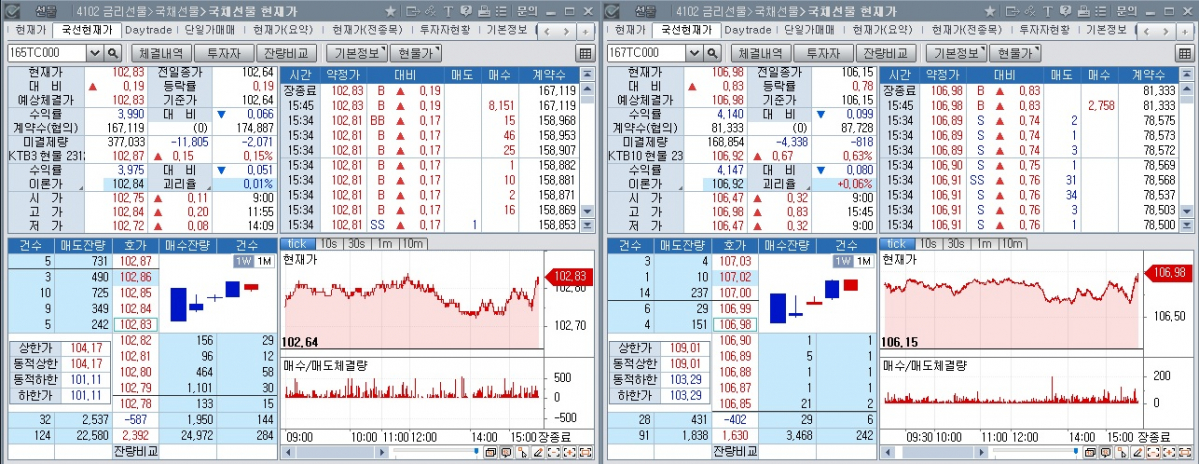
Task: Click 잔량비교 below the 165TC000 order book
Action: 135,450
